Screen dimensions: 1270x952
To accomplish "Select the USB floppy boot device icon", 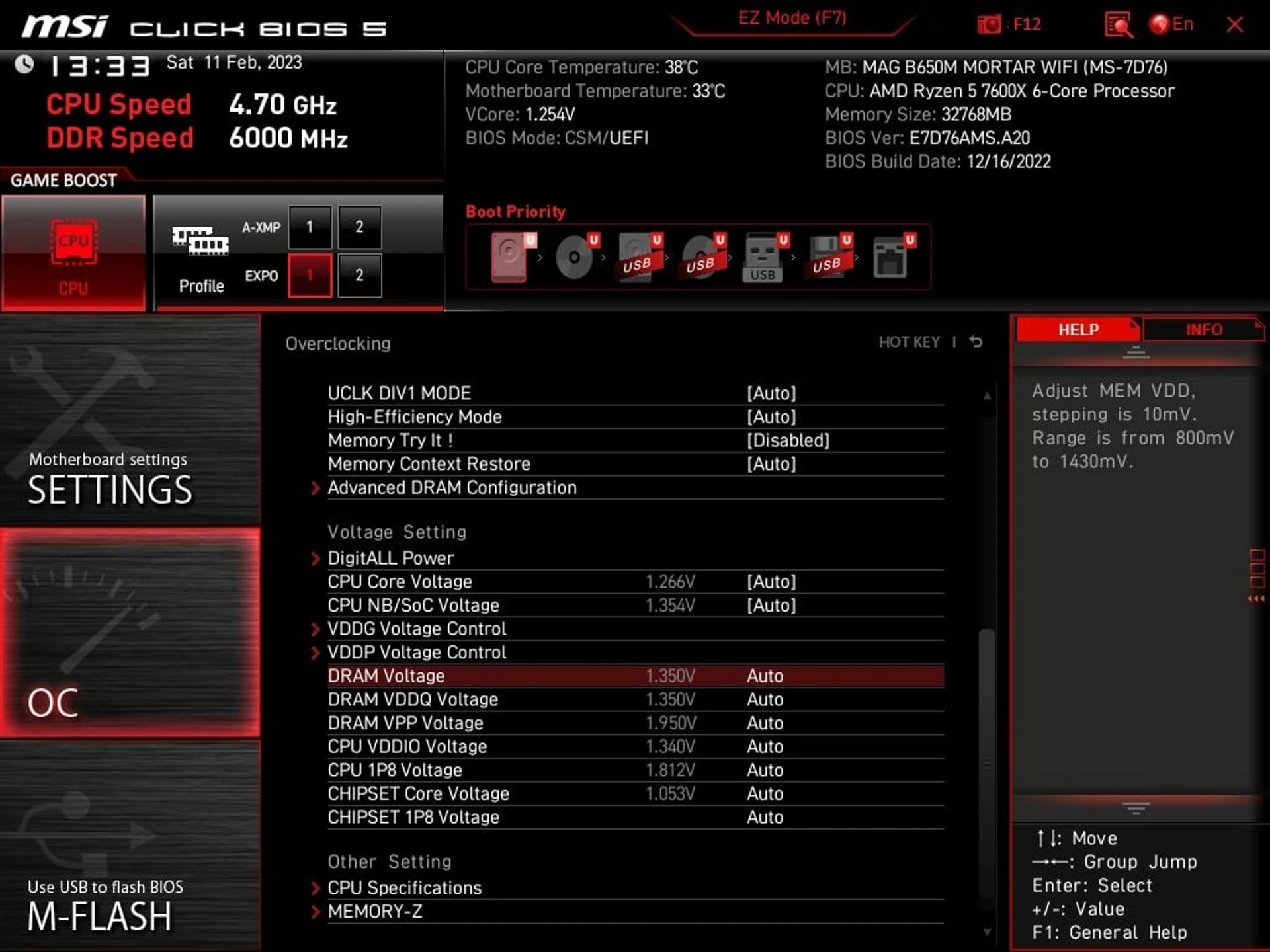I will pos(829,257).
